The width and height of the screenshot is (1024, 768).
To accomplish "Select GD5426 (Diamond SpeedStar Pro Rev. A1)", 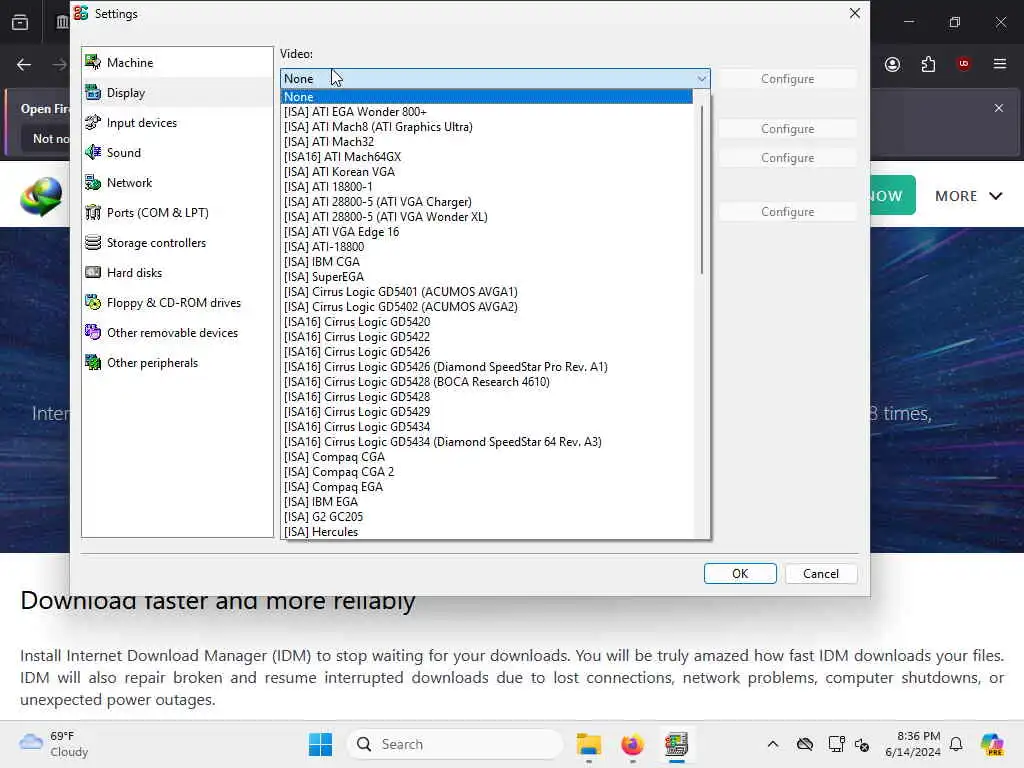I will [487, 367].
